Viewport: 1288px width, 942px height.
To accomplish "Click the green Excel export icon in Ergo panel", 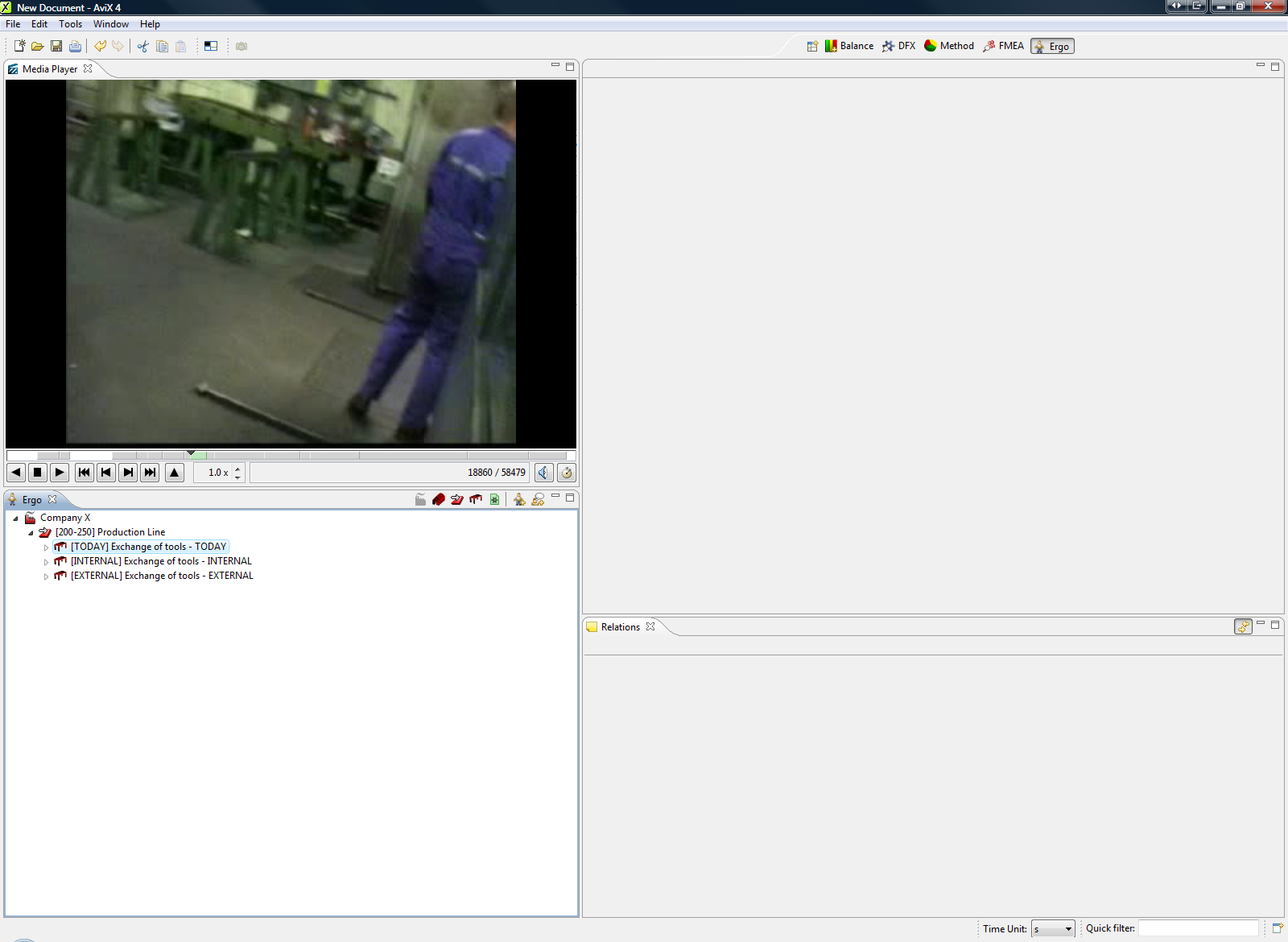I will click(x=493, y=499).
